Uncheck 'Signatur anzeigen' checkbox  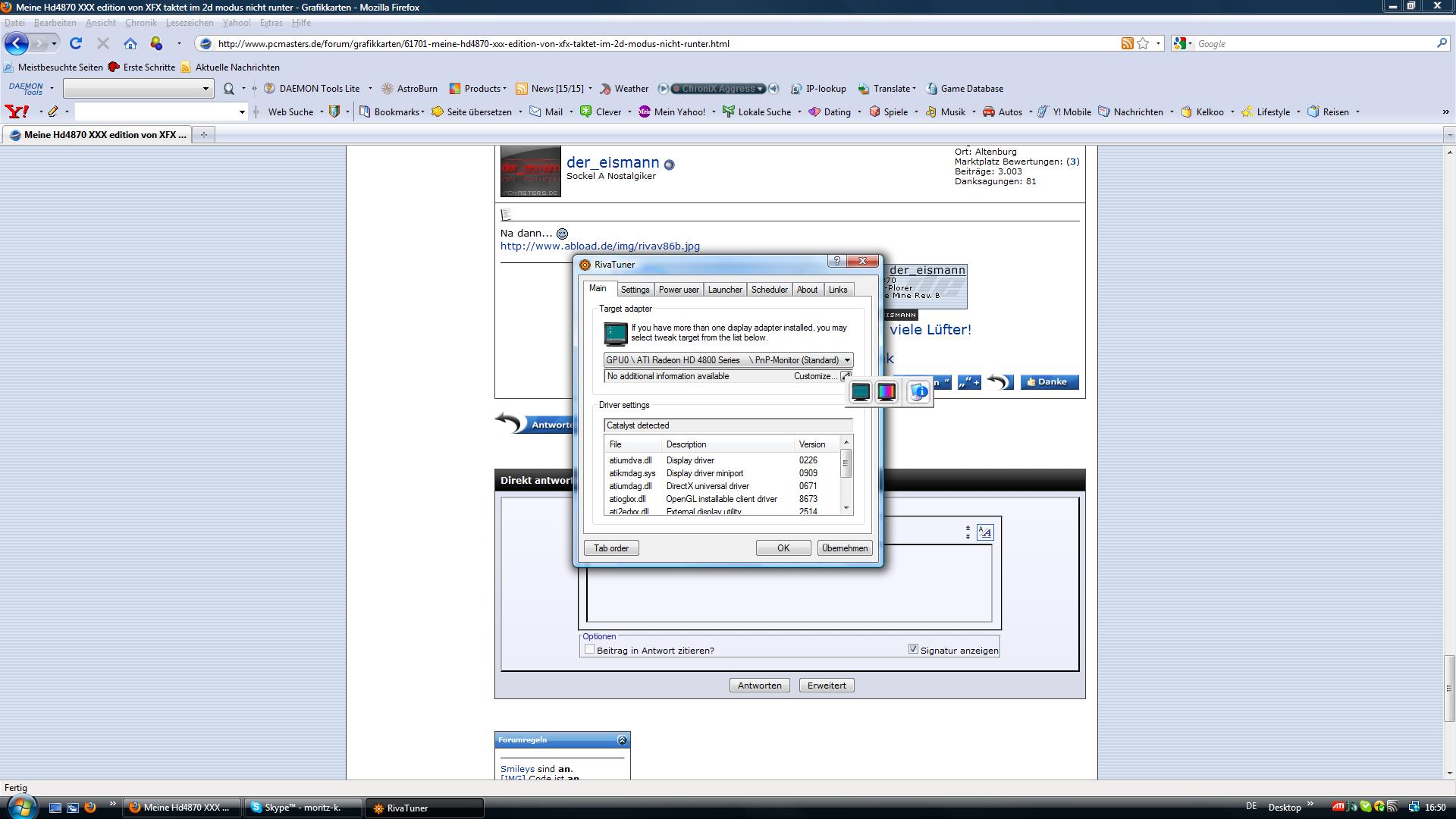point(913,649)
